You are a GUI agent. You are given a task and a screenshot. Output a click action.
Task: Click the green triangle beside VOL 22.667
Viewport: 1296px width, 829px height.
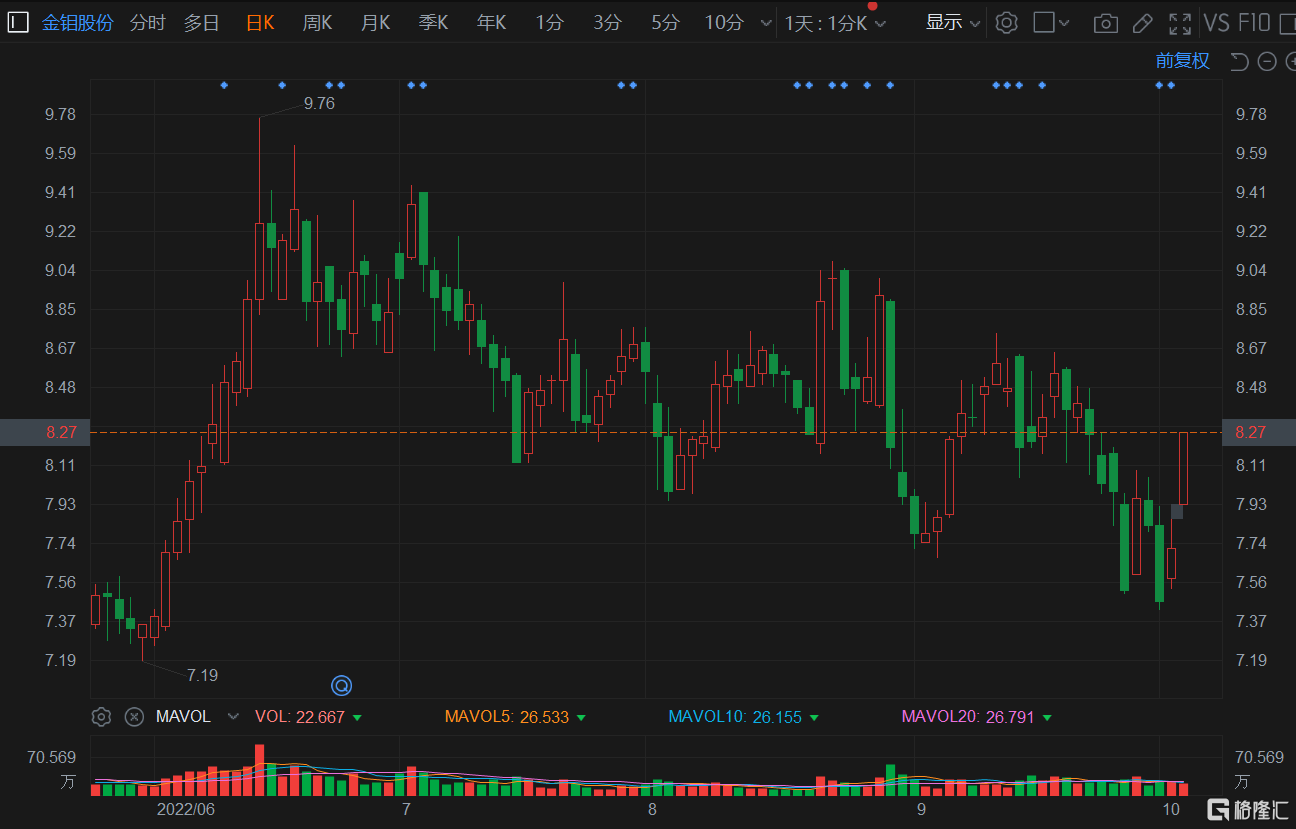click(358, 718)
